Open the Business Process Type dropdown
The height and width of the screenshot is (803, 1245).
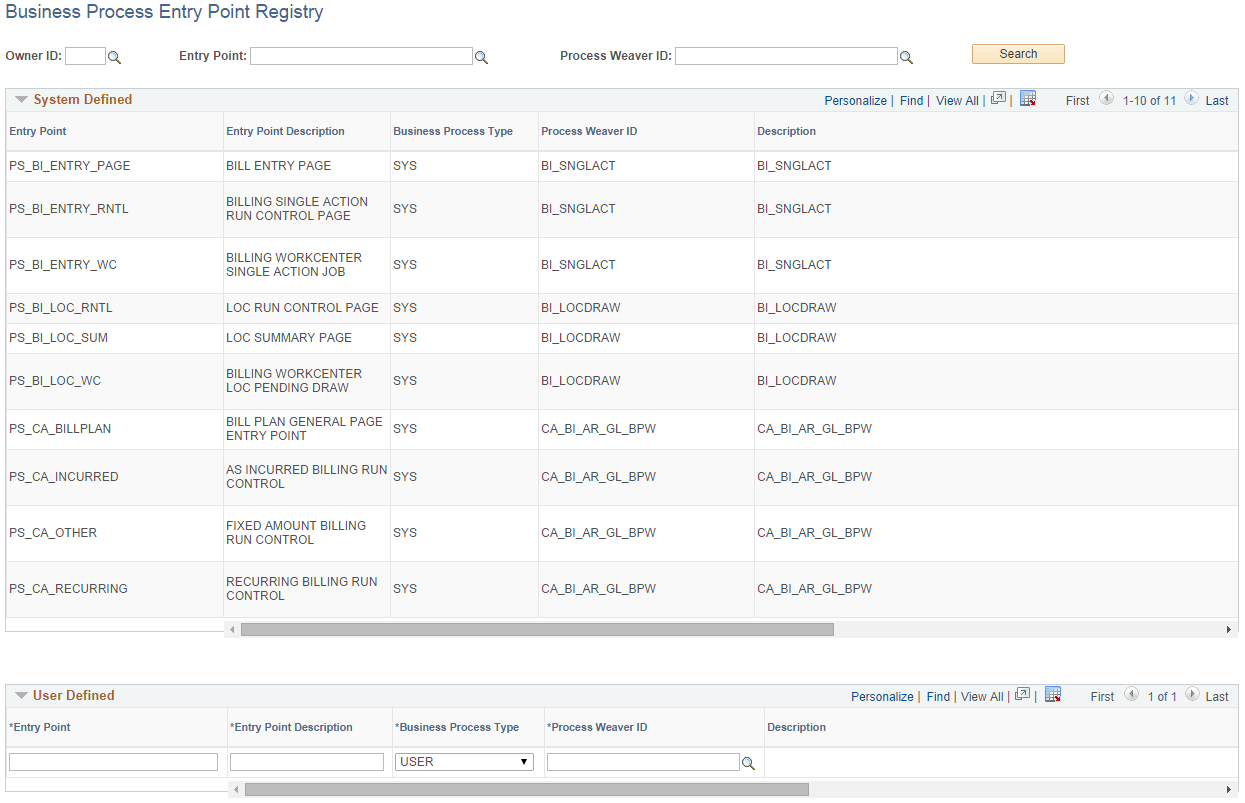tap(464, 761)
